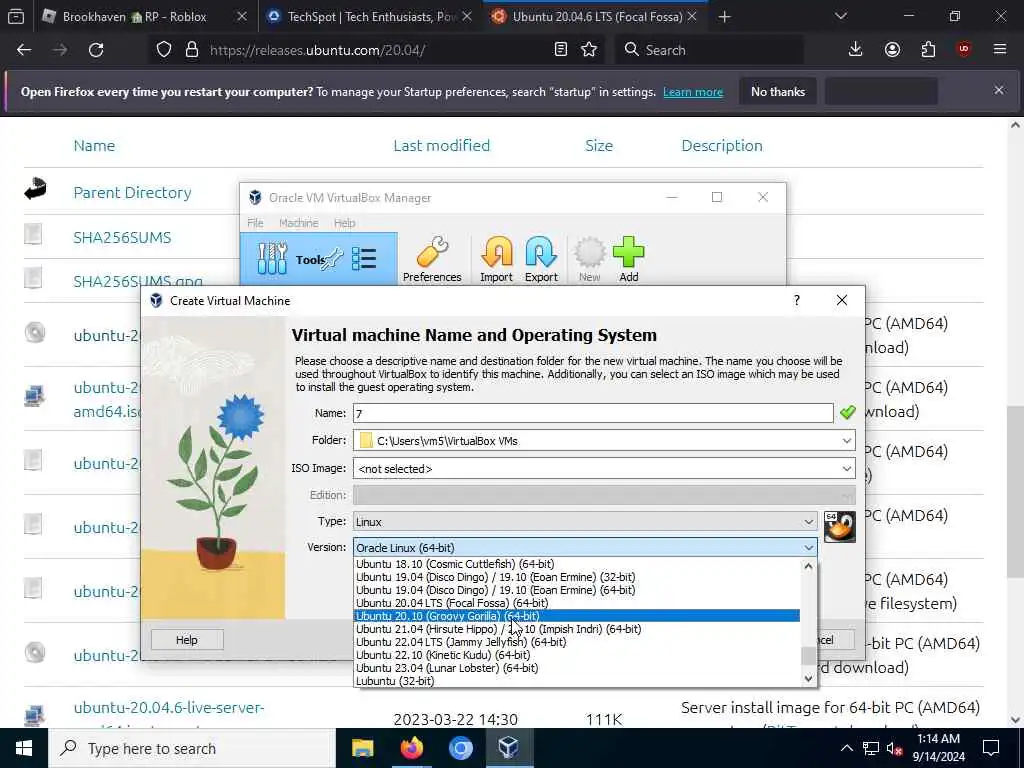The image size is (1024, 768).
Task: Open the Firefox account icon
Action: click(x=892, y=50)
